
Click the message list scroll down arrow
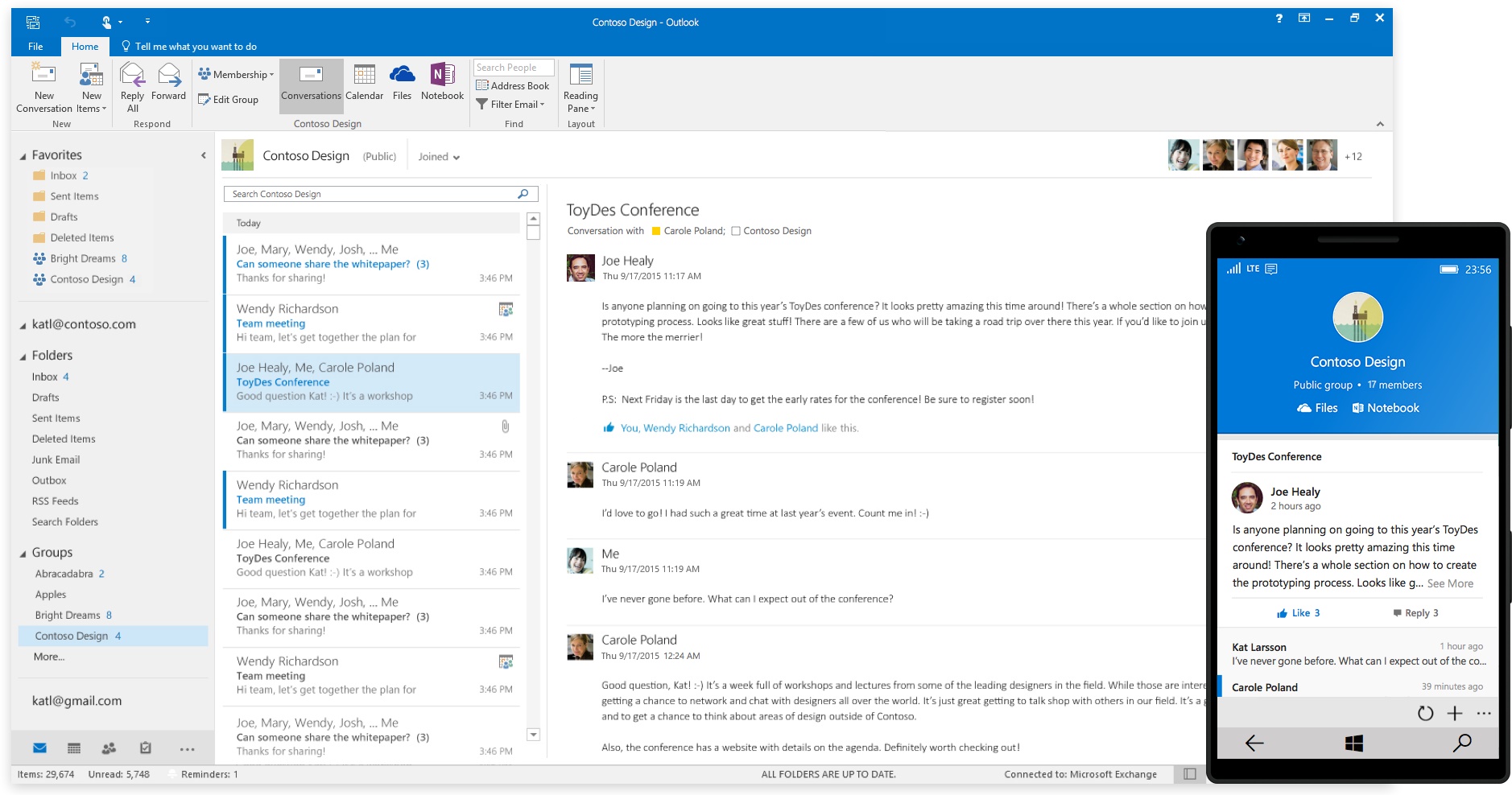point(533,735)
